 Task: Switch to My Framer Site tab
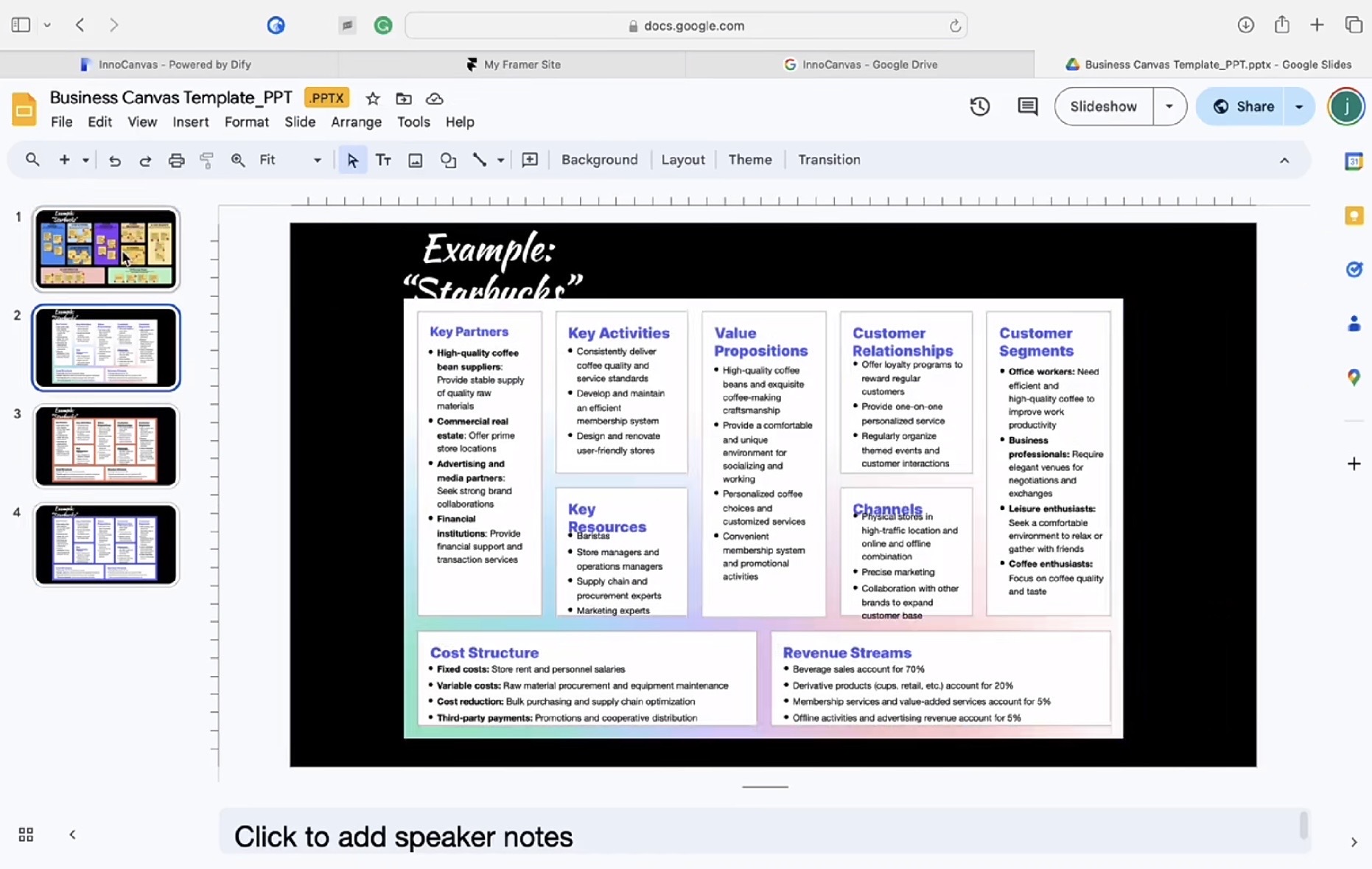click(x=513, y=64)
